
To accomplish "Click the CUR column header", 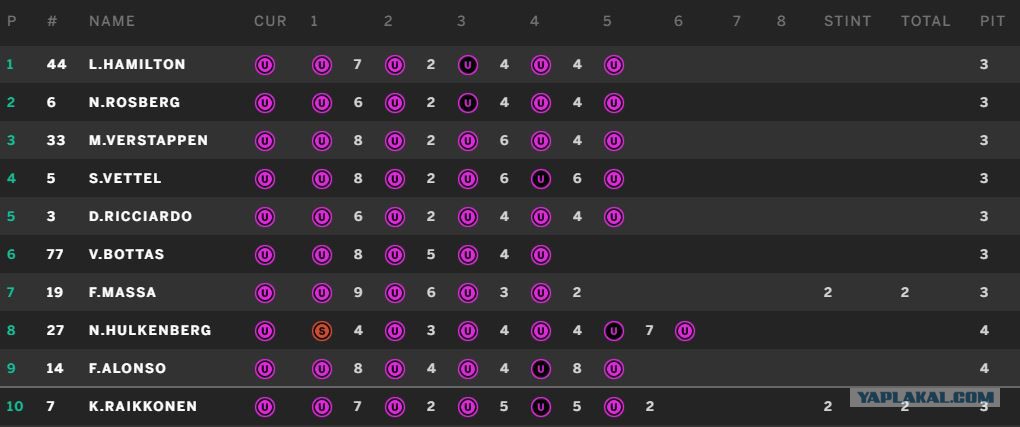I will pyautogui.click(x=271, y=21).
